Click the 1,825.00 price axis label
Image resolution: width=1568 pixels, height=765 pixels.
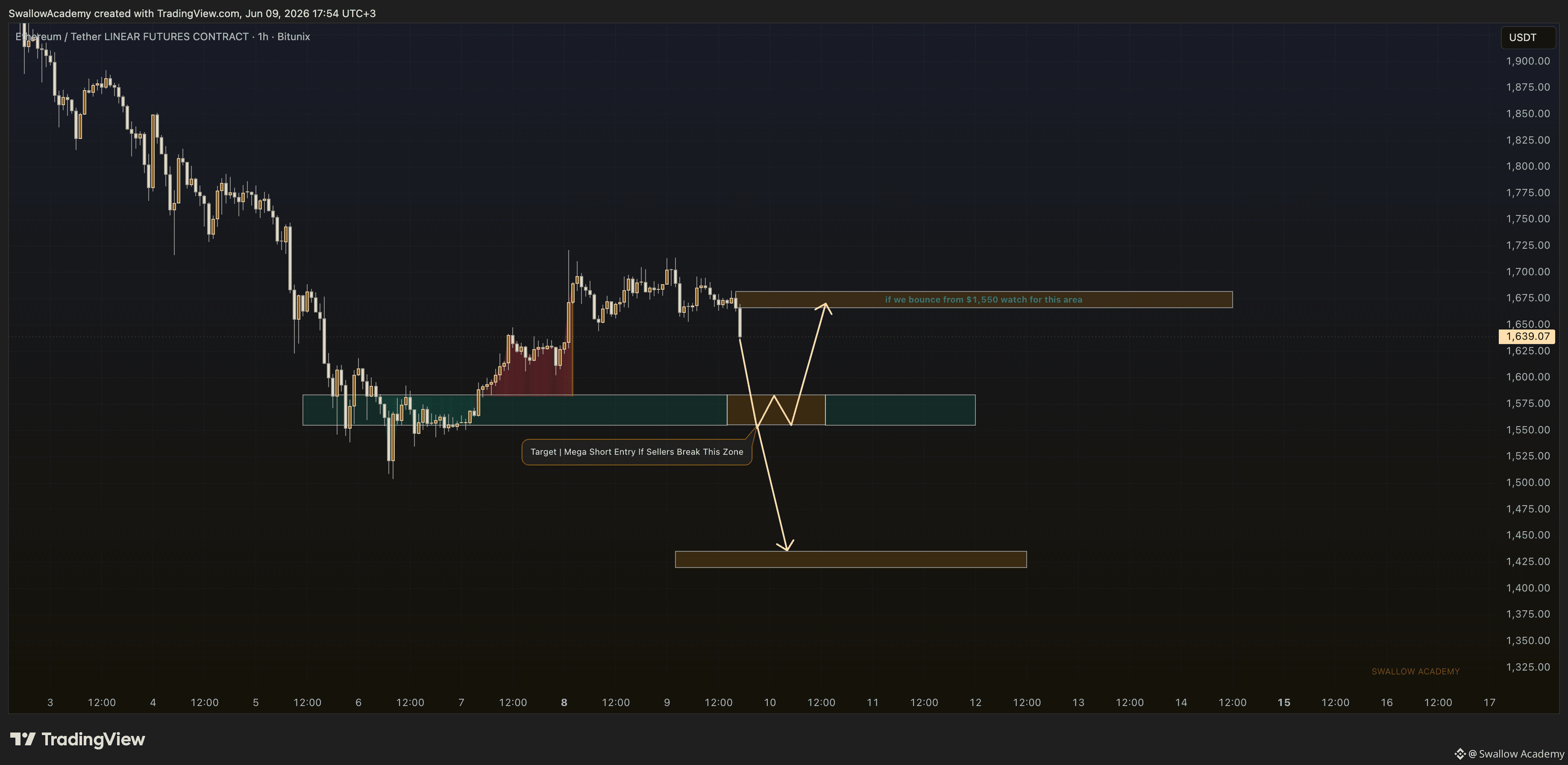tap(1528, 140)
